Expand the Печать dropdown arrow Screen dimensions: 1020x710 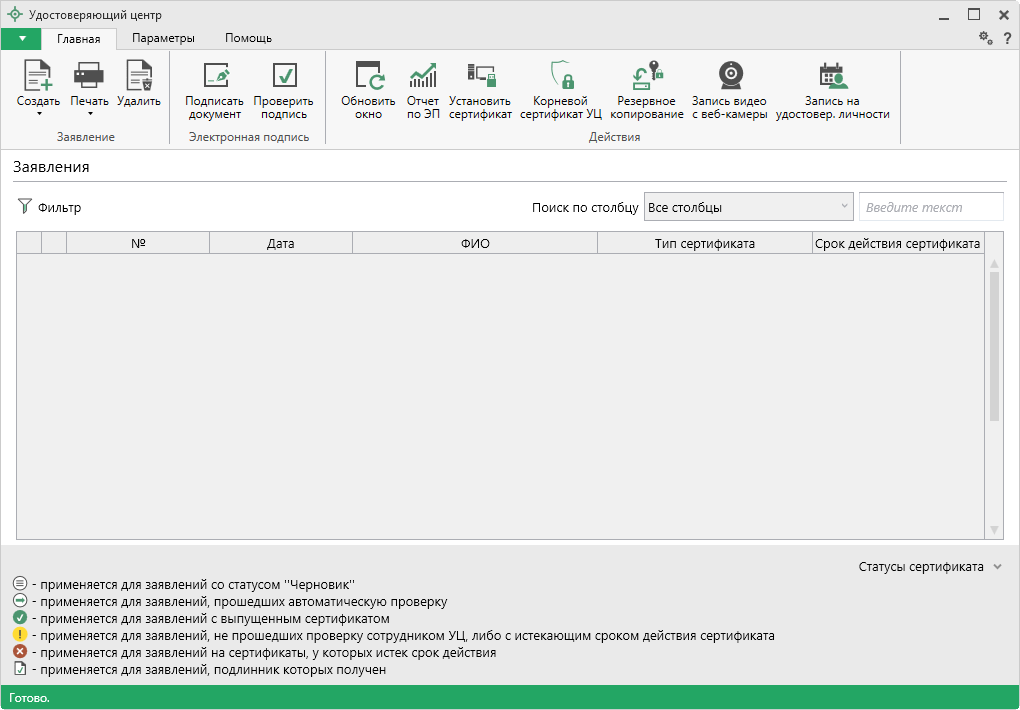(89, 114)
